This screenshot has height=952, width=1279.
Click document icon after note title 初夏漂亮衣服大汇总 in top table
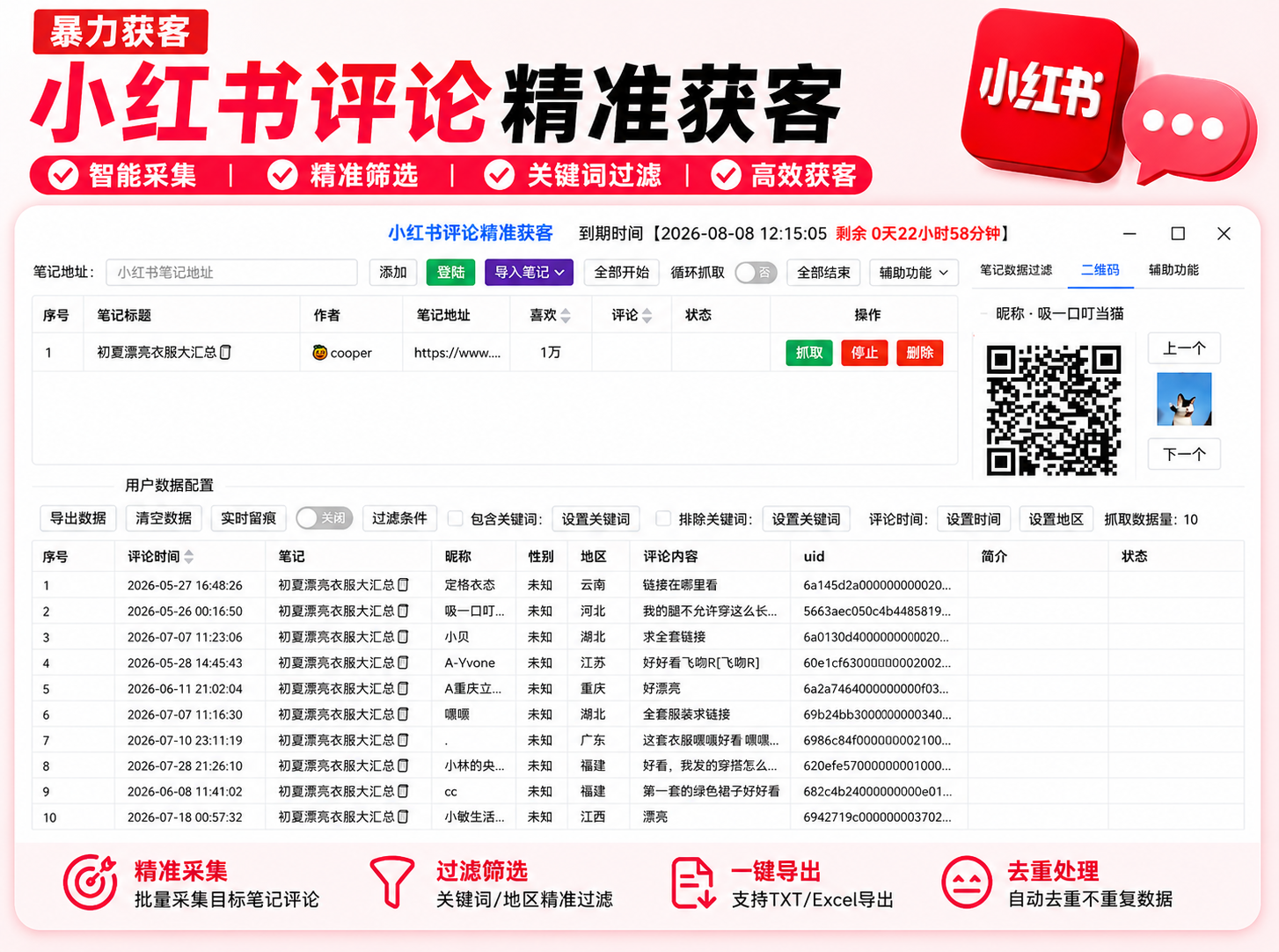coord(225,352)
